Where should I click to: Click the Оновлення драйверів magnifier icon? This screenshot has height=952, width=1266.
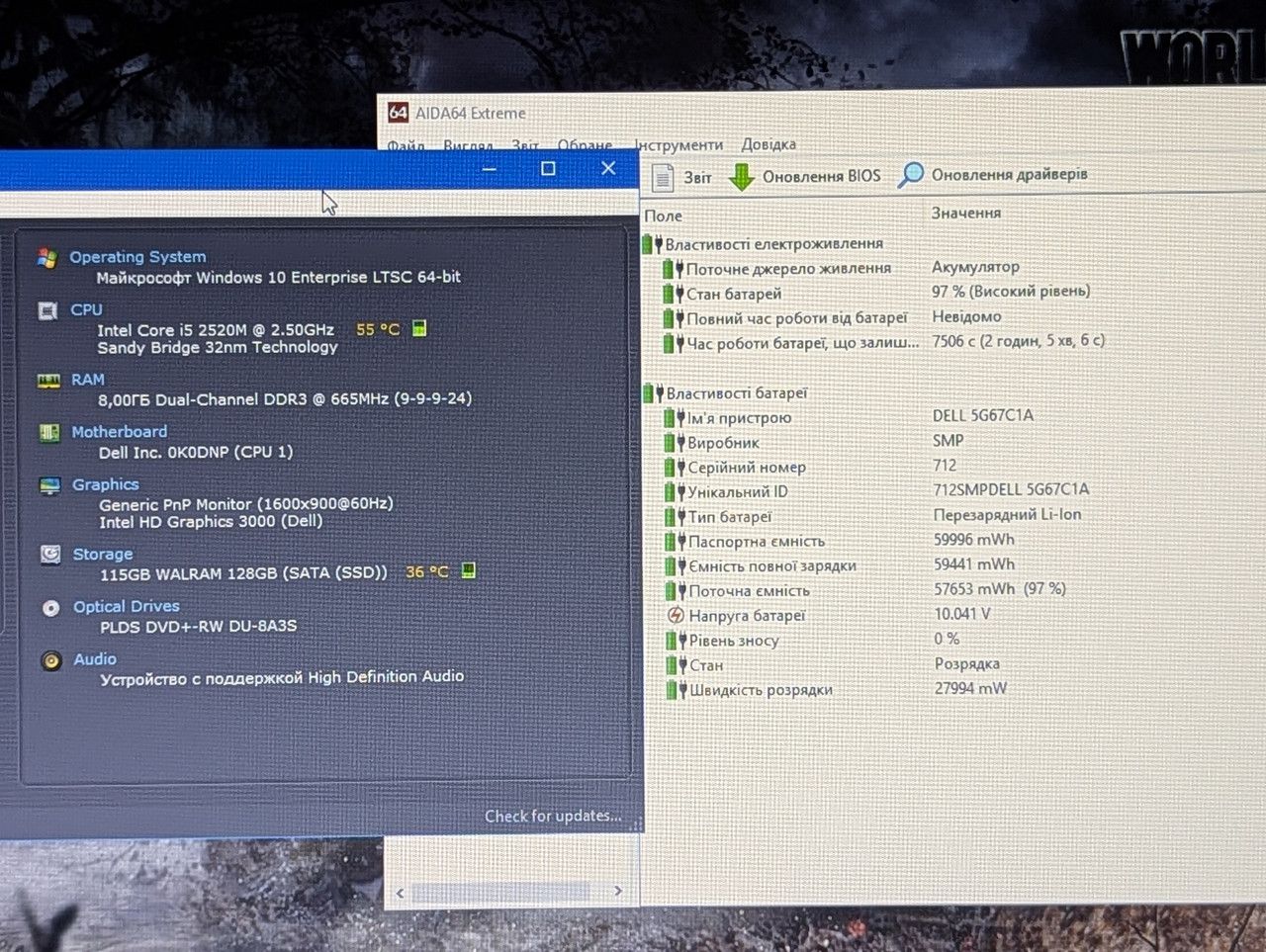coord(910,175)
